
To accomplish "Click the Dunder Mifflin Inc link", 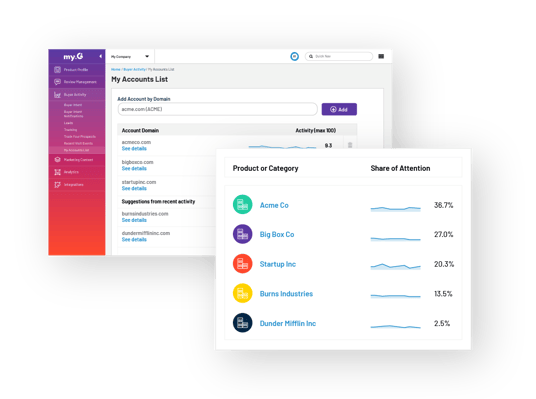I will click(x=288, y=323).
